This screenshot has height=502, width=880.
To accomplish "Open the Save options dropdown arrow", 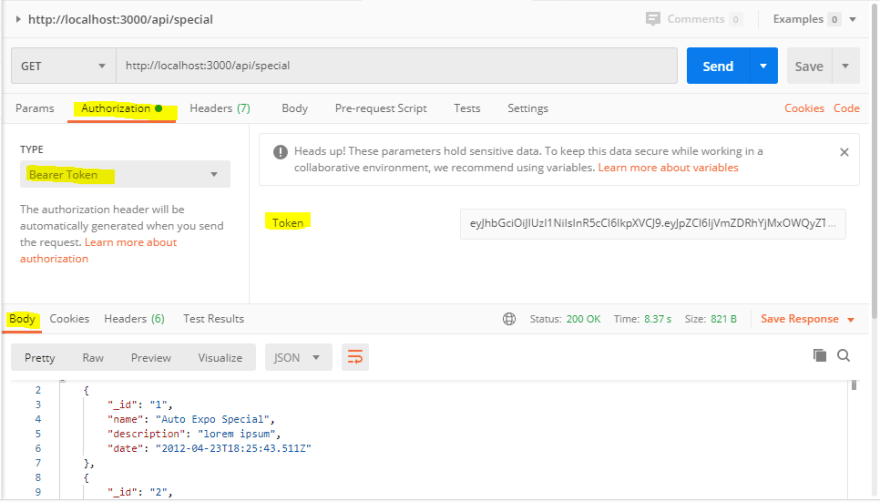I will (846, 66).
